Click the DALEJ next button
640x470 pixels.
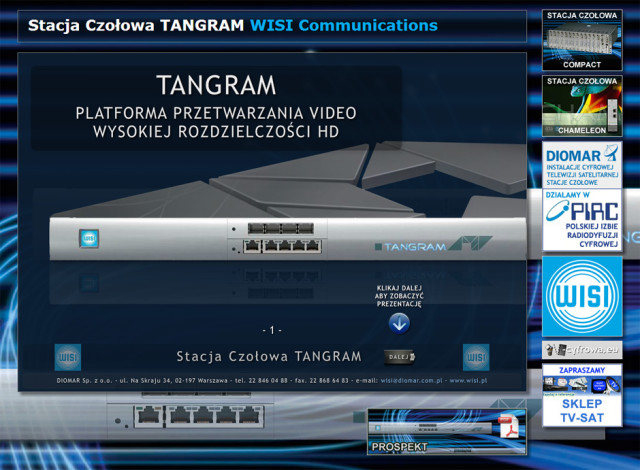(400, 357)
